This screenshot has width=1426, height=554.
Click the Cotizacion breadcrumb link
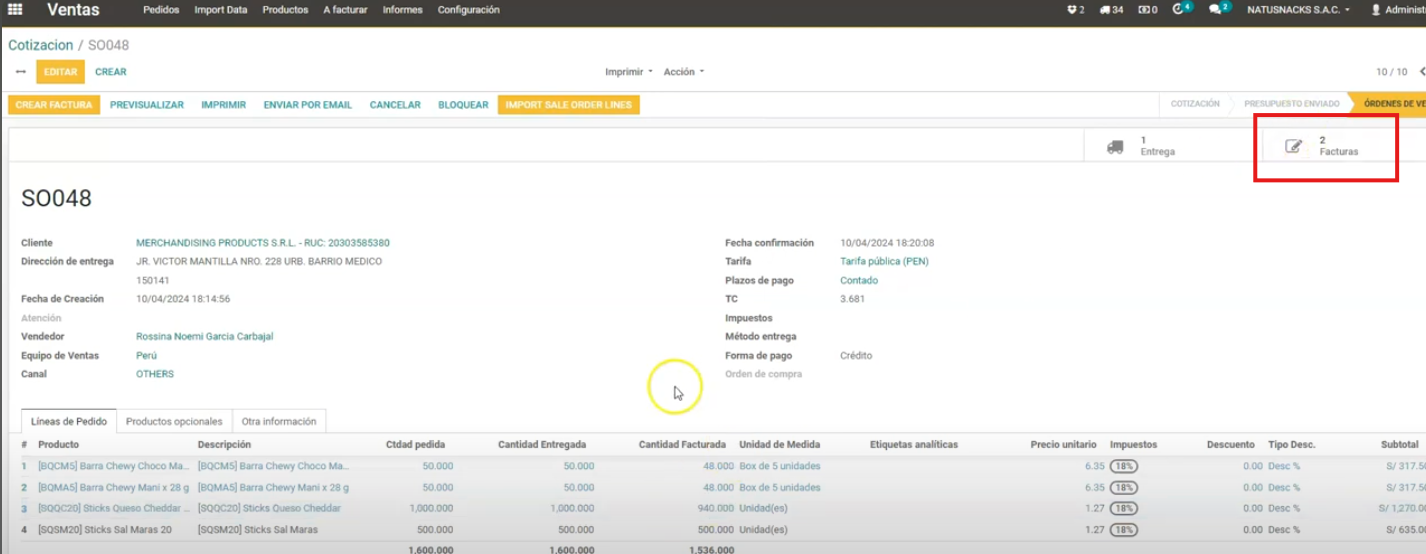pyautogui.click(x=41, y=46)
